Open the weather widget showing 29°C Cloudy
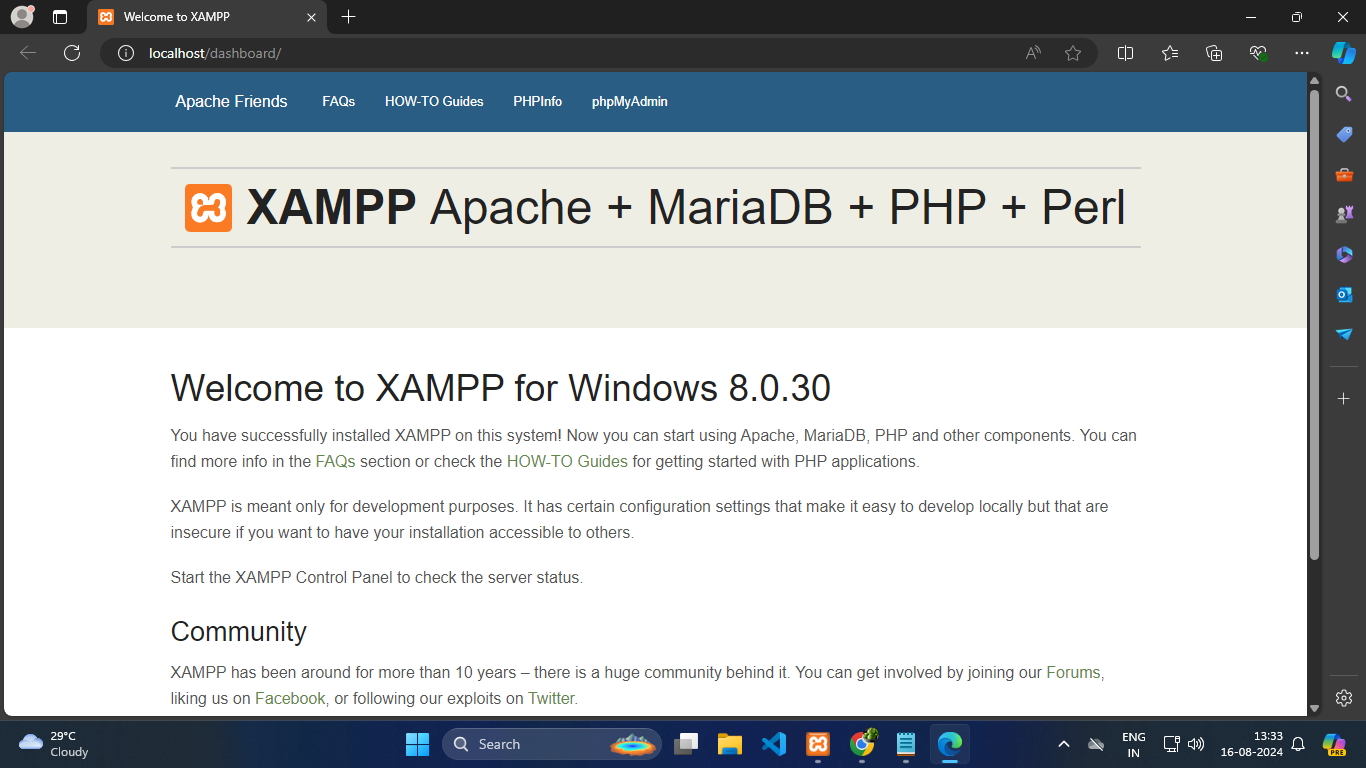Screen dimensions: 1366x768 point(55,744)
